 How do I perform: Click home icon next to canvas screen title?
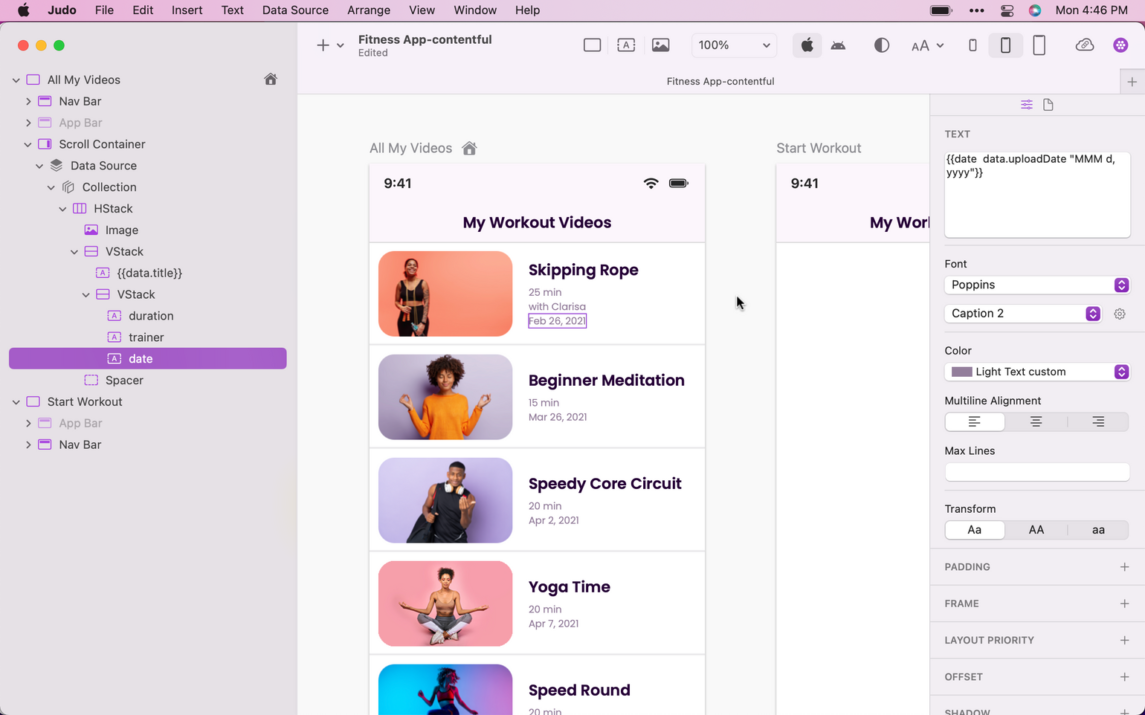click(470, 148)
